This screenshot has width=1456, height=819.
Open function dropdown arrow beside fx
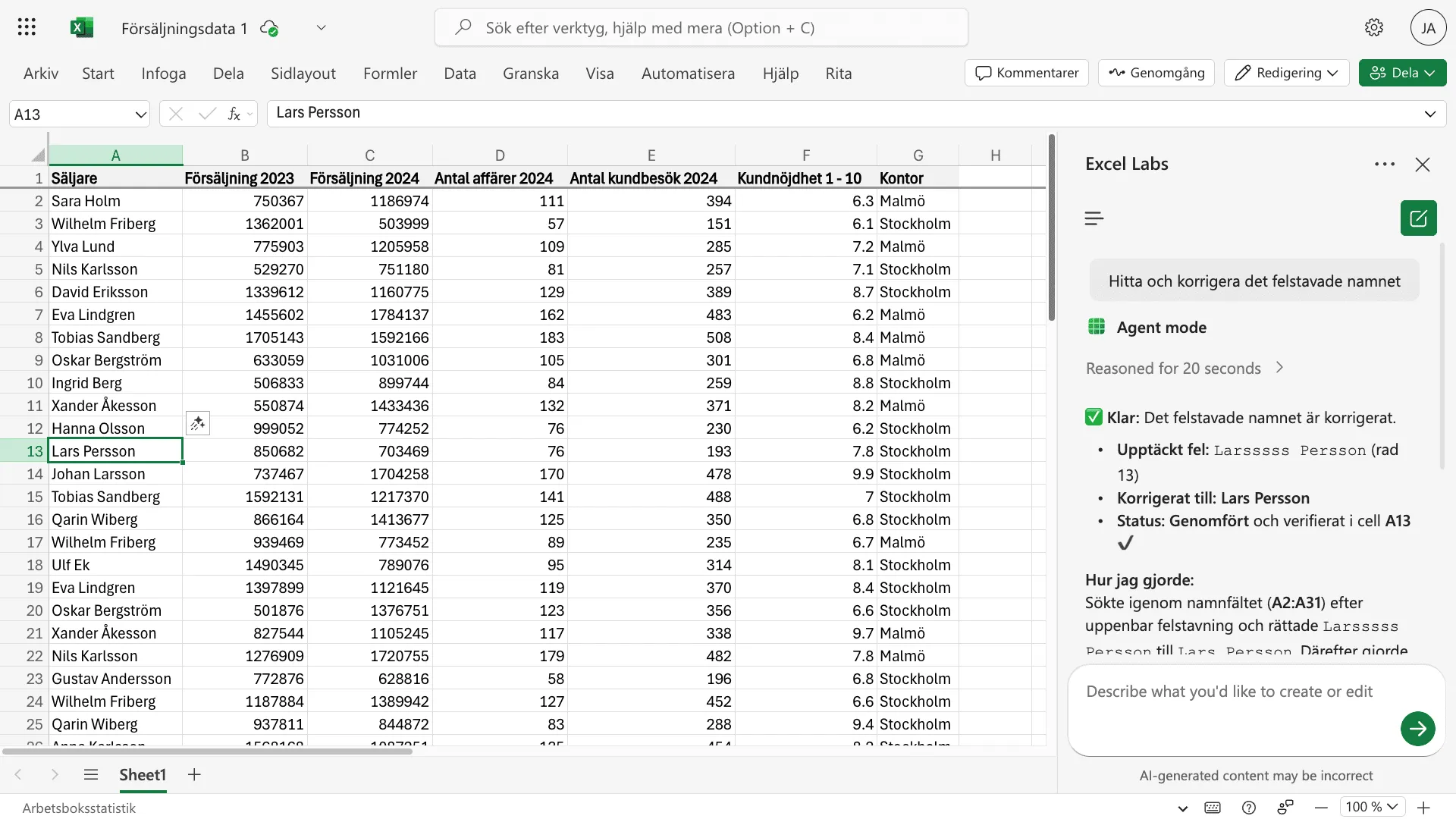[x=249, y=115]
